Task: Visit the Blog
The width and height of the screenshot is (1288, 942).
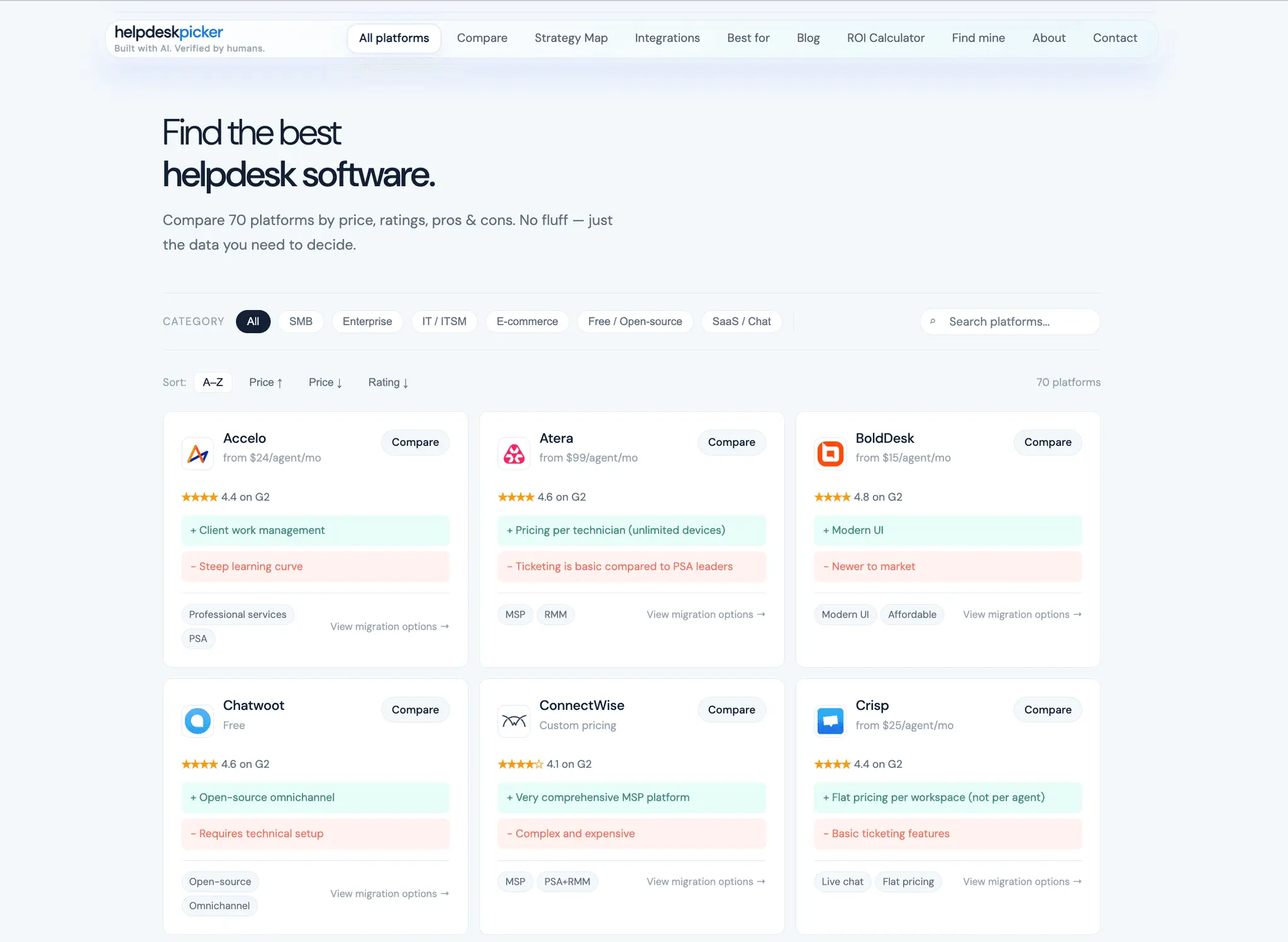Action: (808, 38)
